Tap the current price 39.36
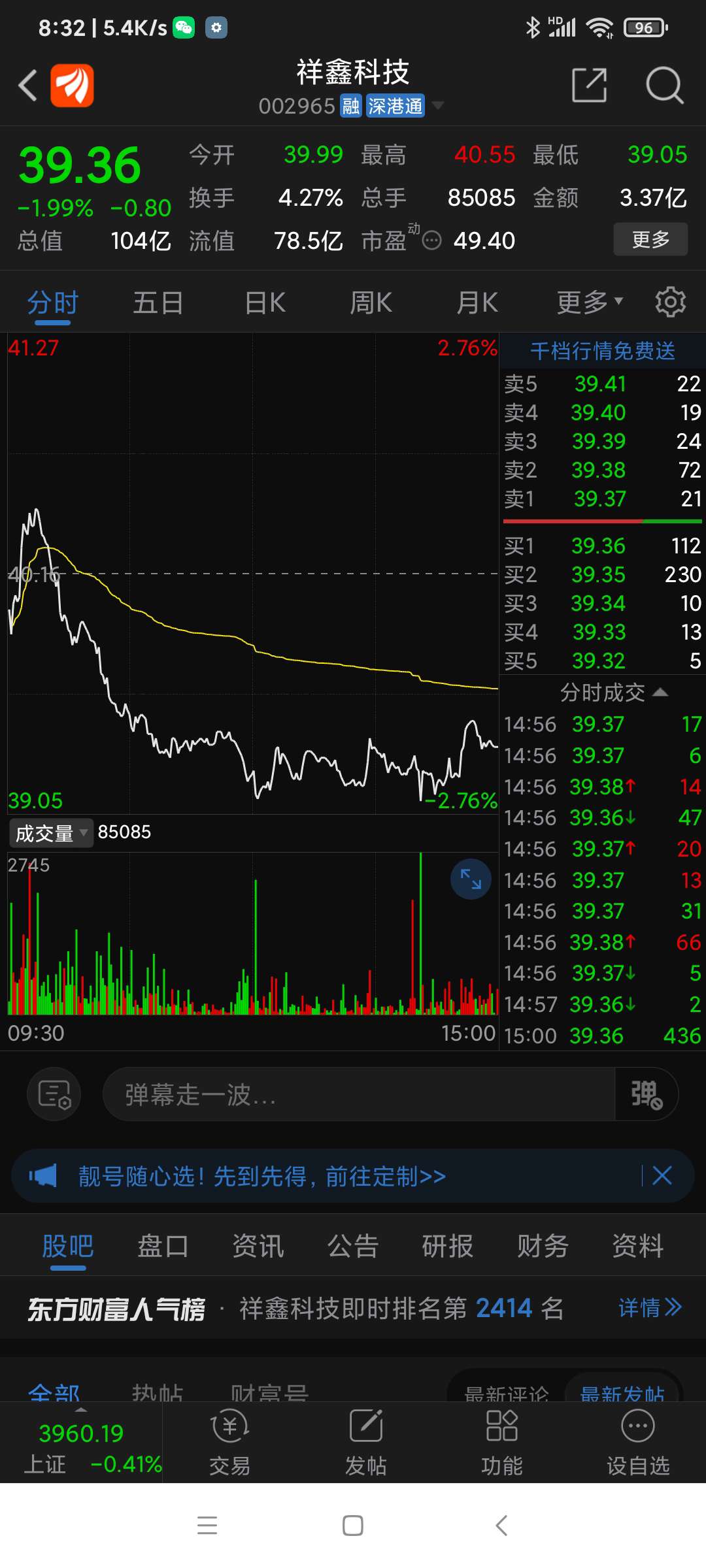 coord(79,165)
